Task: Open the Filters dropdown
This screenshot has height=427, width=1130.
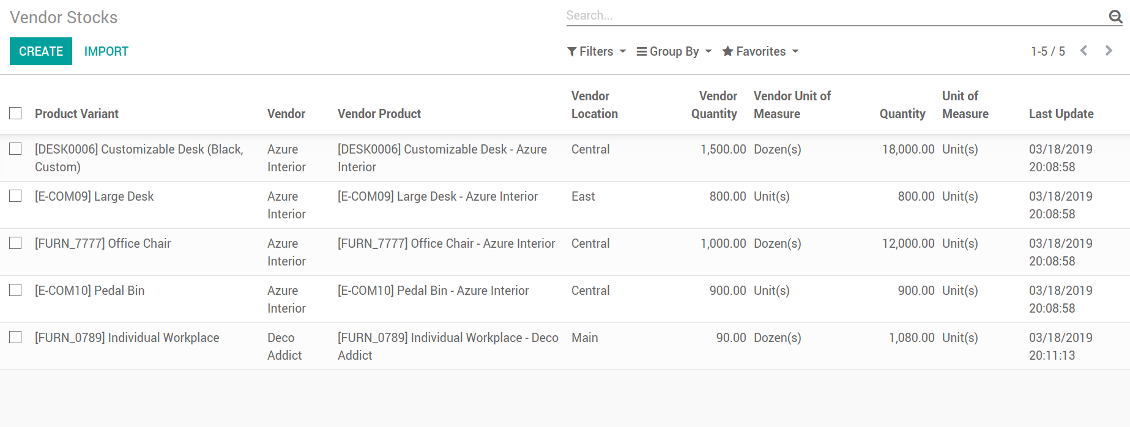Action: pos(596,51)
